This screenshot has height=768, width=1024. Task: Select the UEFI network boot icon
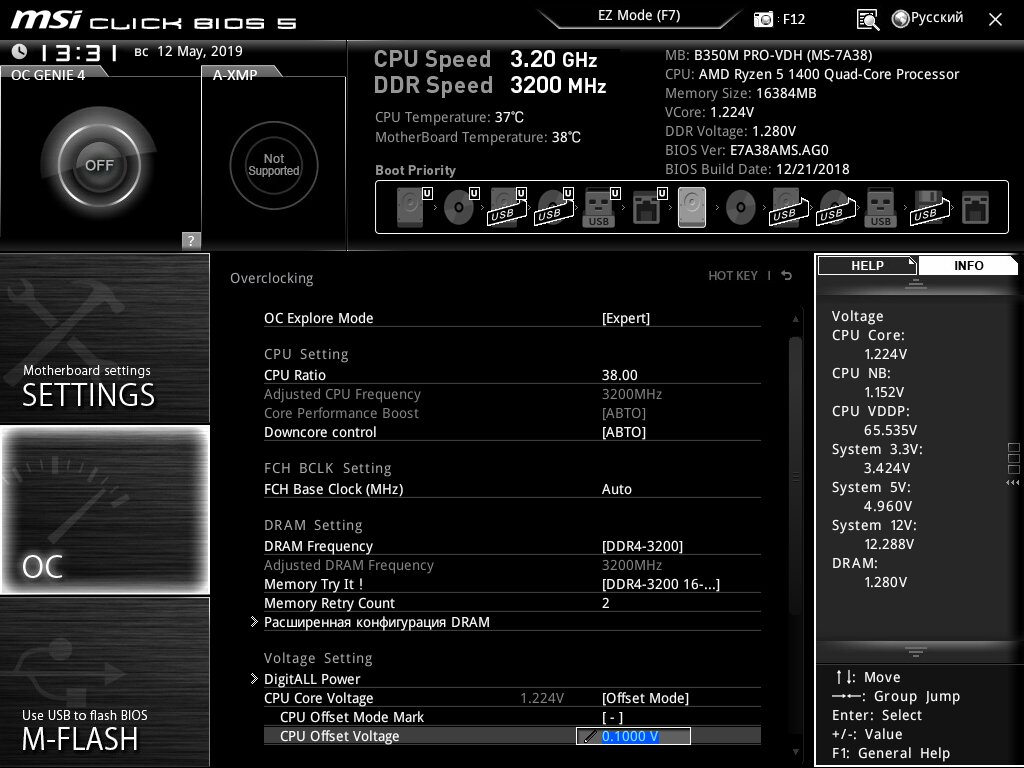[x=649, y=207]
